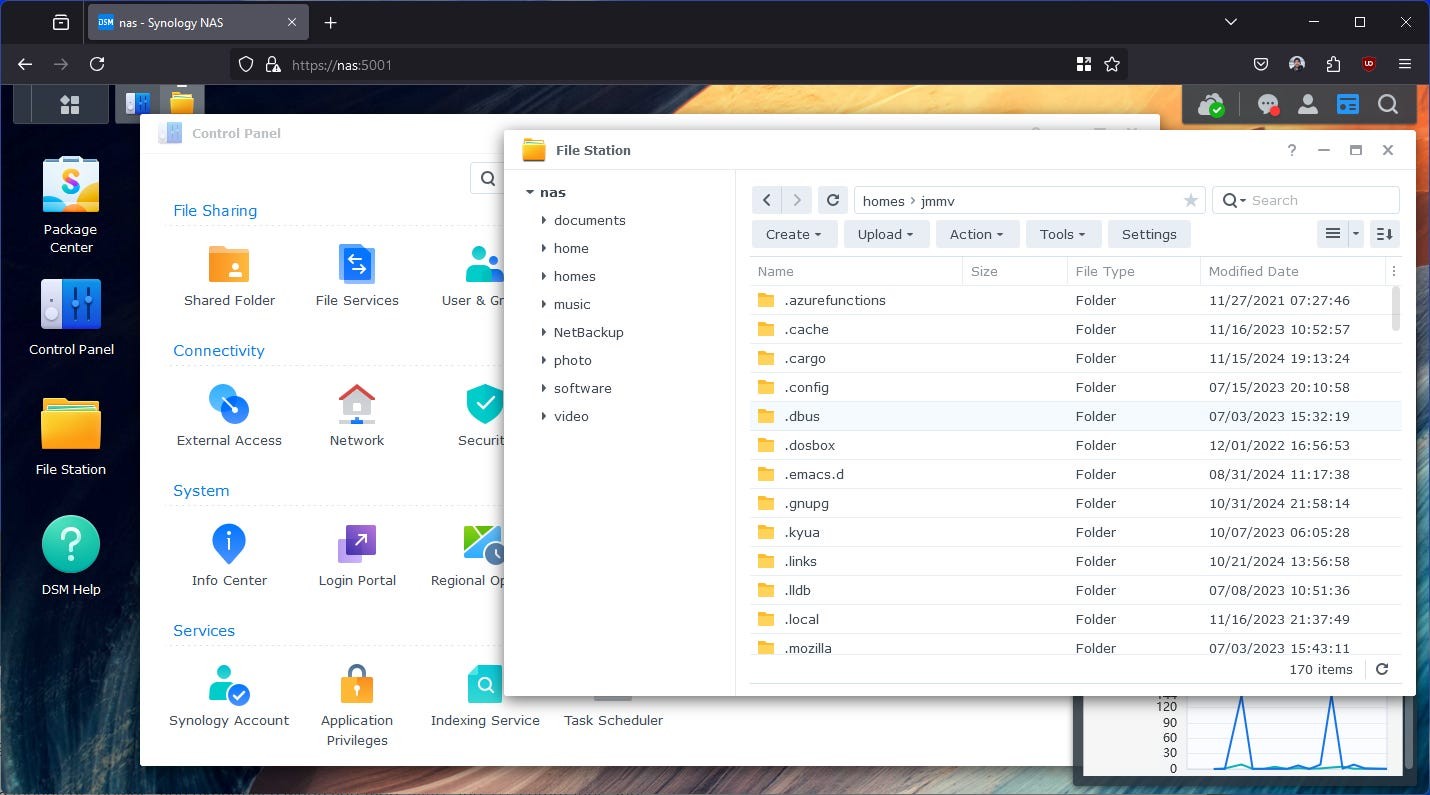Open Network settings in Control Panel

pos(357,416)
